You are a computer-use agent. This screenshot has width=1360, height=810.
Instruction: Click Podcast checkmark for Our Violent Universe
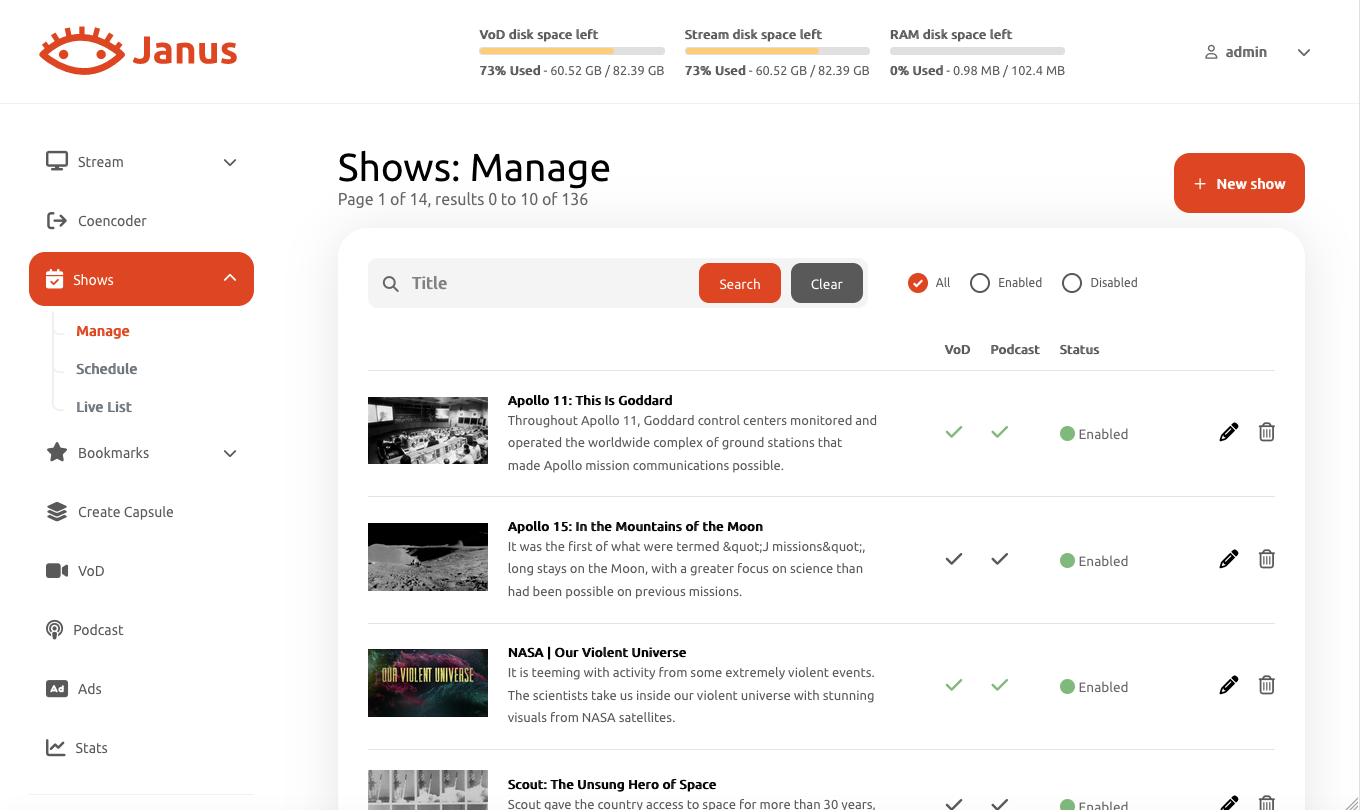point(999,685)
